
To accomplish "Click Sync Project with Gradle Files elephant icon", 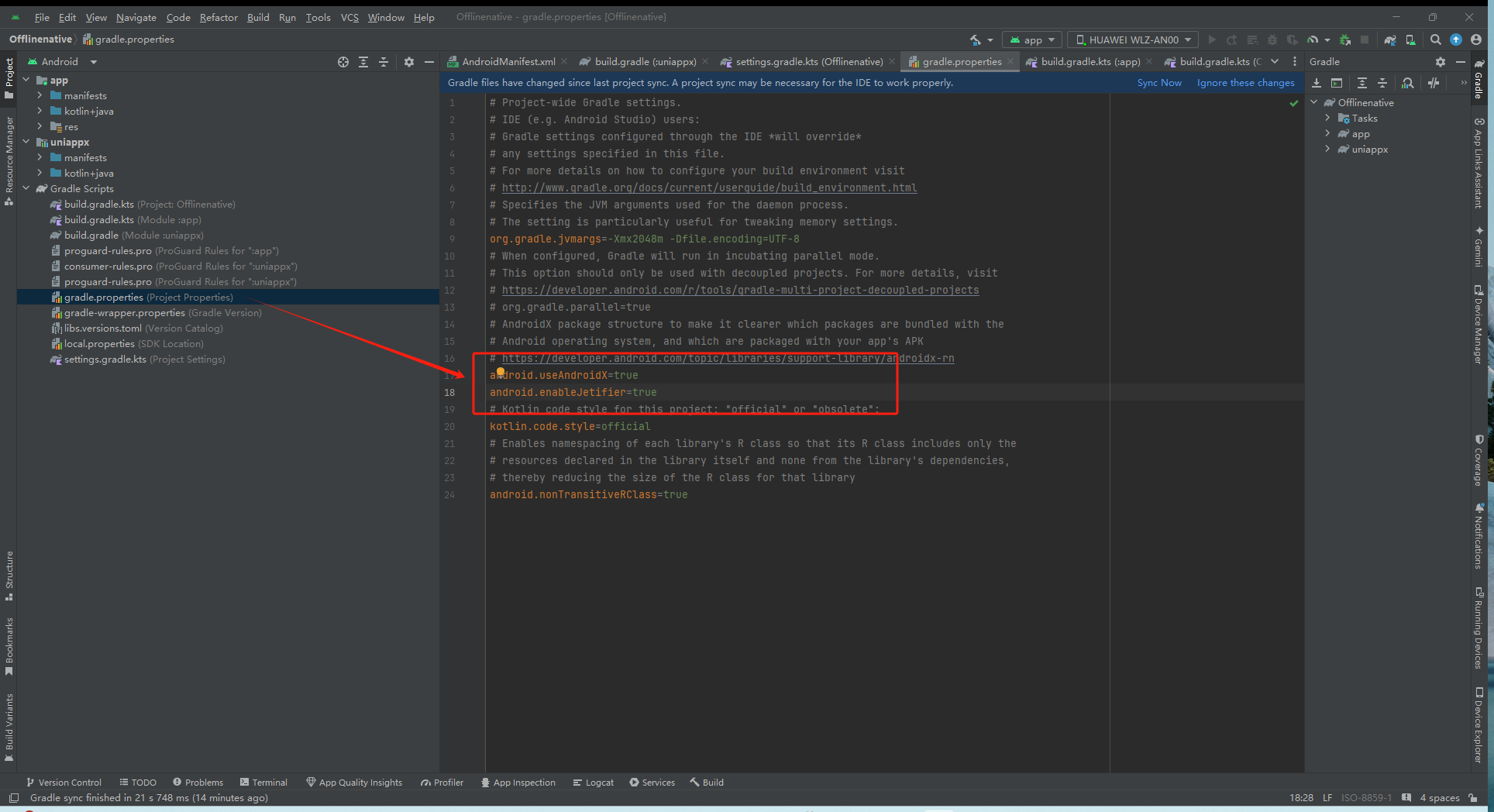I will click(1390, 40).
